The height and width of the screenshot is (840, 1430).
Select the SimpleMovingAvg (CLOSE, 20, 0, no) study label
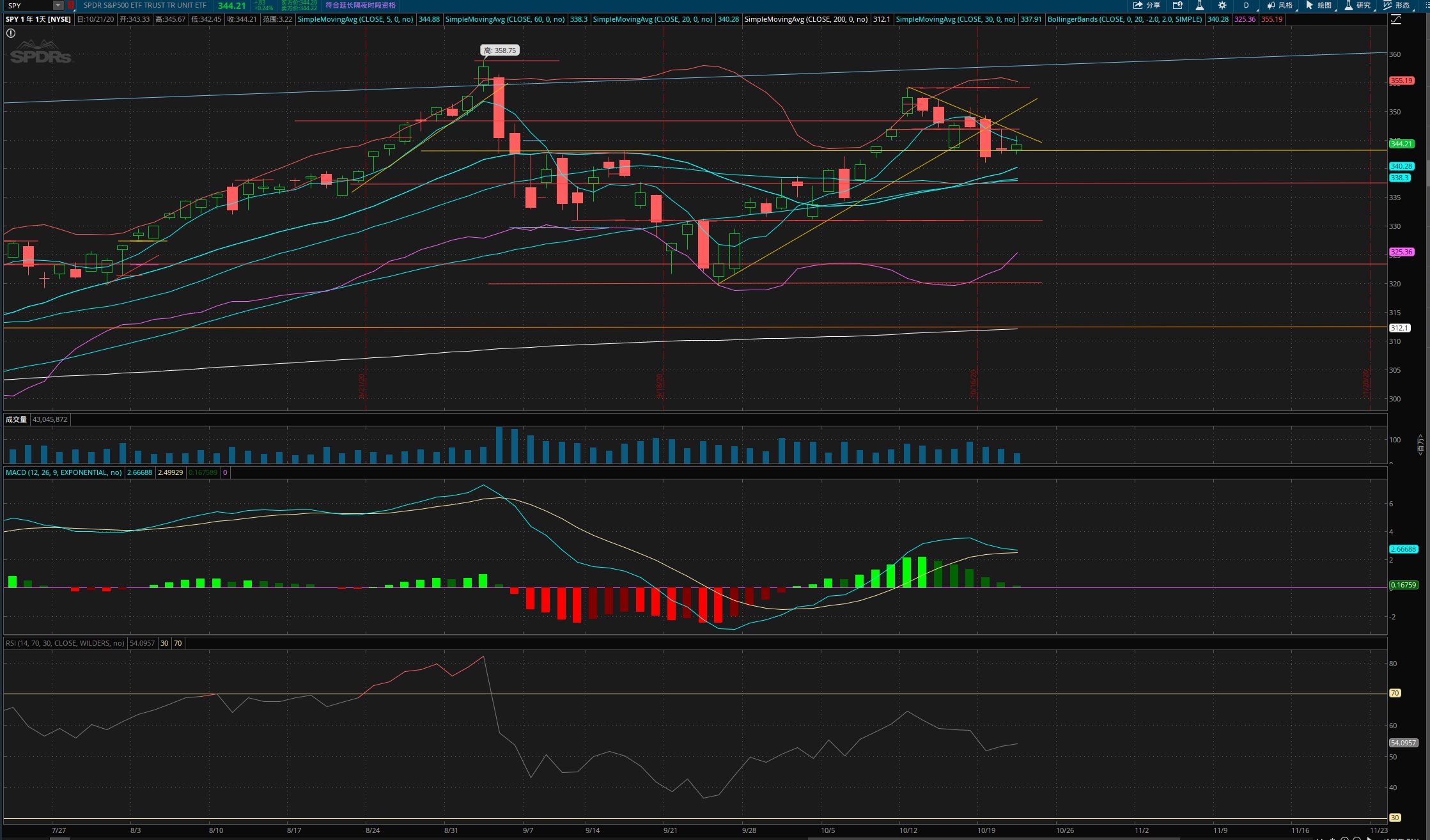pyautogui.click(x=653, y=19)
